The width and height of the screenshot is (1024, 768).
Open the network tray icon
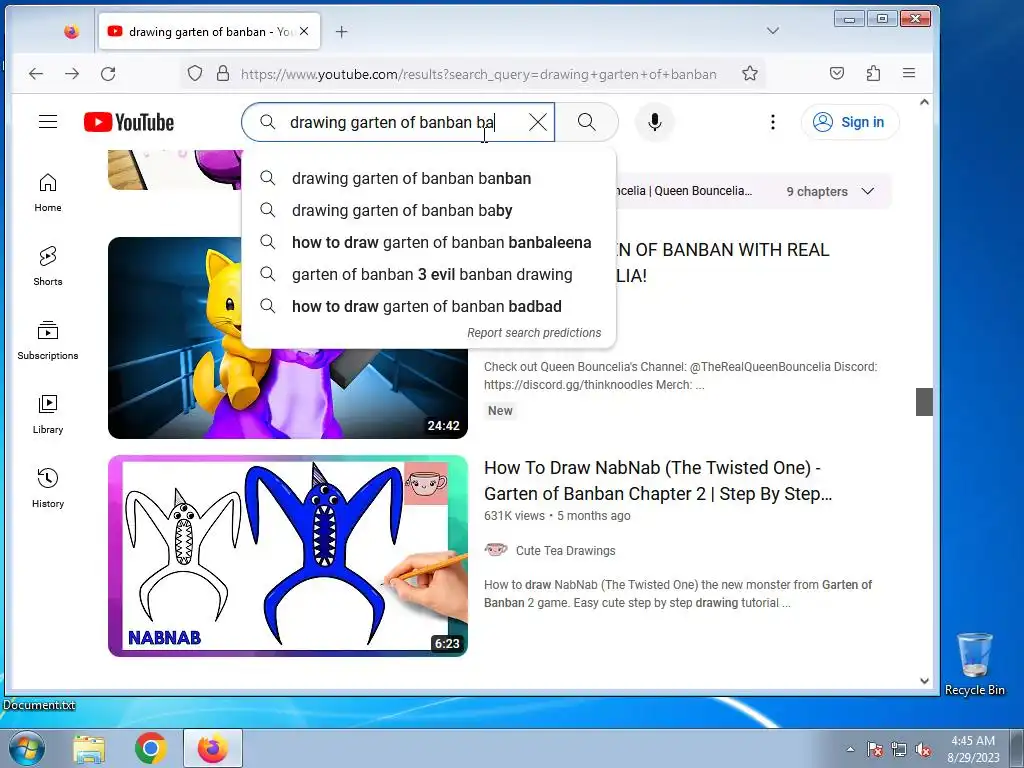click(x=899, y=749)
